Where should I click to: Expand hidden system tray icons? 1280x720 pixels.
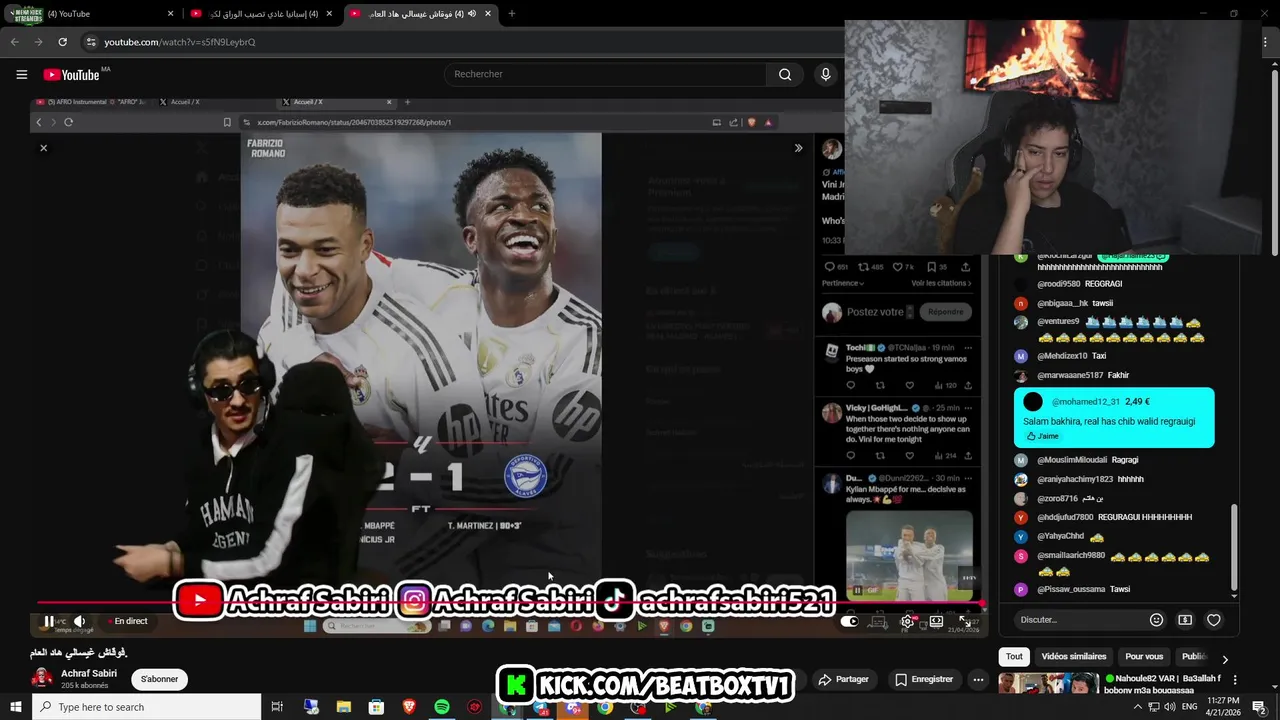(1137, 707)
